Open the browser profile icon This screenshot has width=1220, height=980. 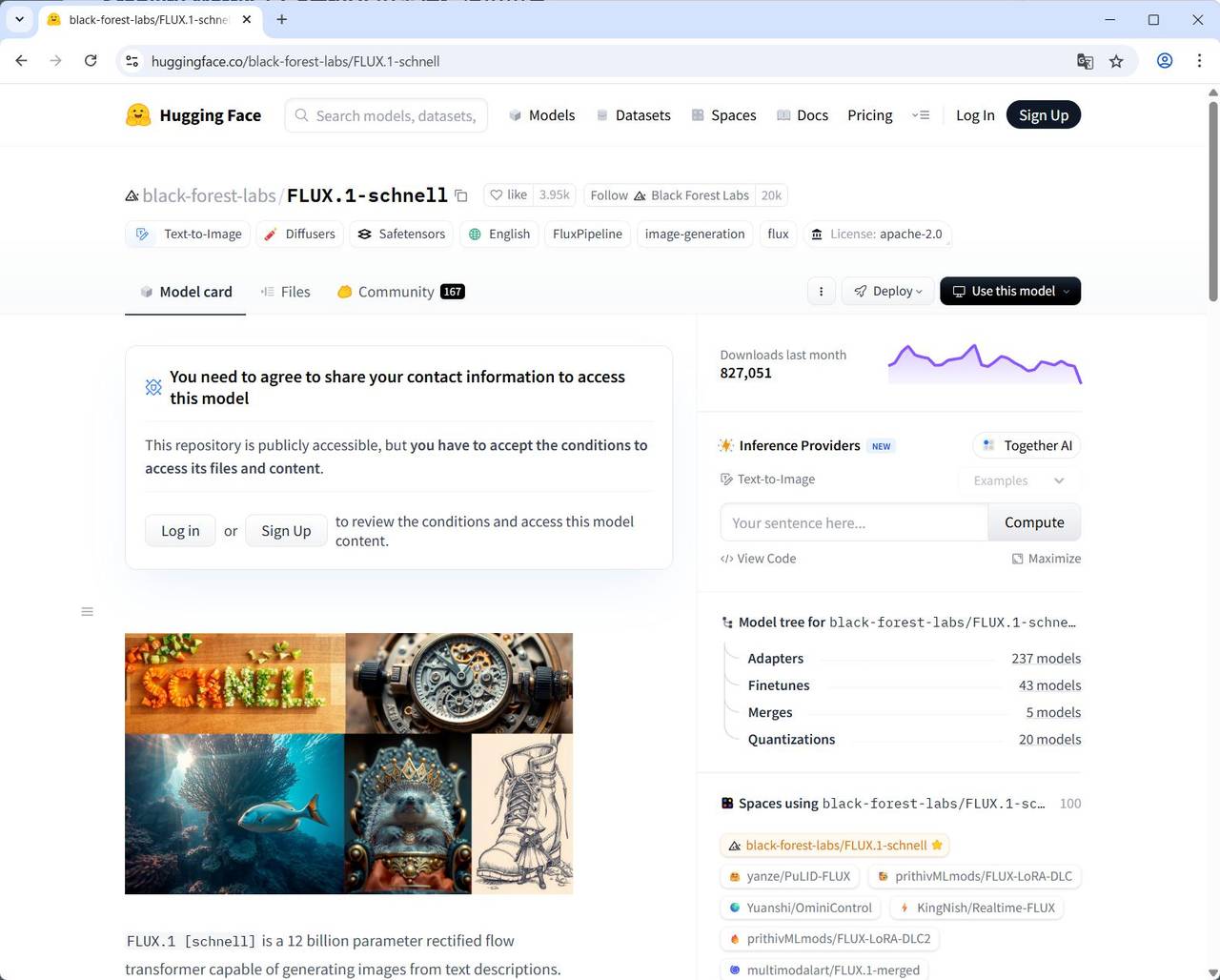[1165, 61]
